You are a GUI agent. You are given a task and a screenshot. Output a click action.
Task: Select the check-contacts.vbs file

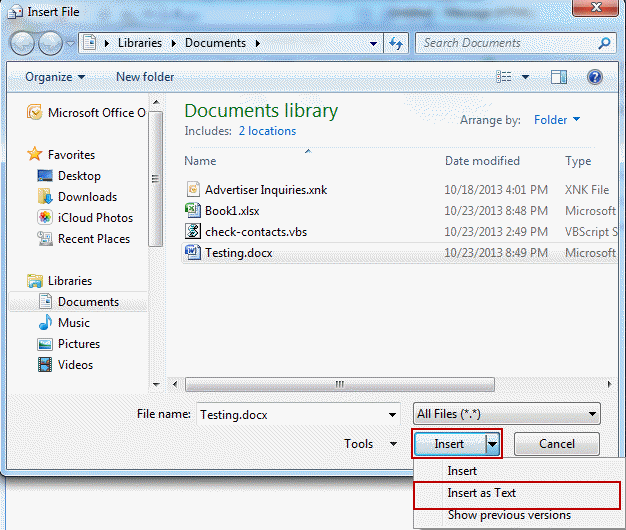click(254, 231)
